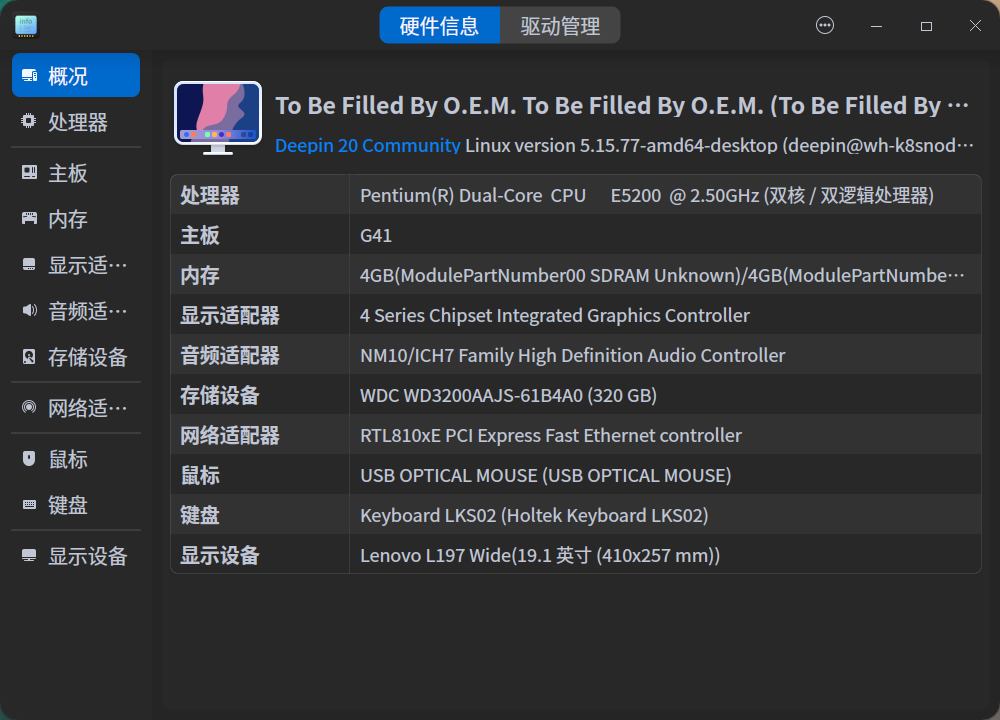Select 概况 overview in the sidebar
The image size is (1000, 720).
[x=76, y=76]
